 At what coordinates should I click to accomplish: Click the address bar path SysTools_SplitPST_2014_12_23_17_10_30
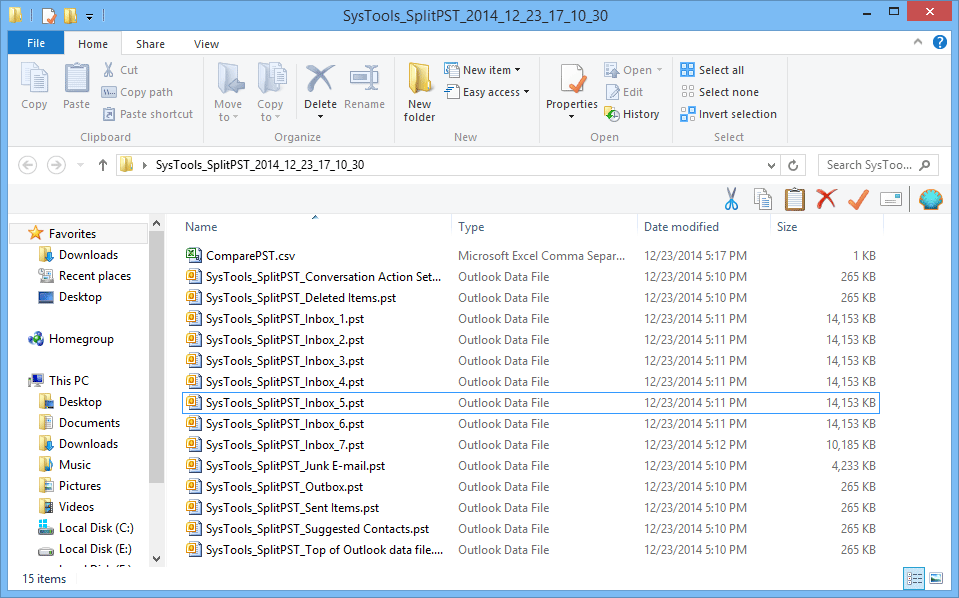click(x=260, y=165)
